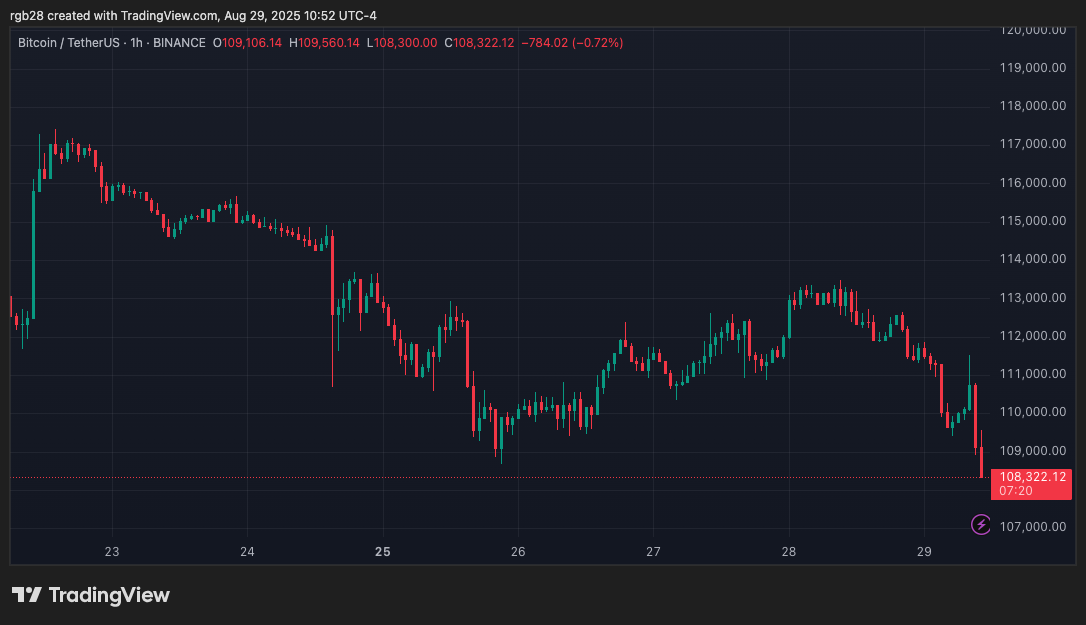This screenshot has height=625, width=1086.
Task: Click the TradingView.com watermark text
Action: (170, 16)
